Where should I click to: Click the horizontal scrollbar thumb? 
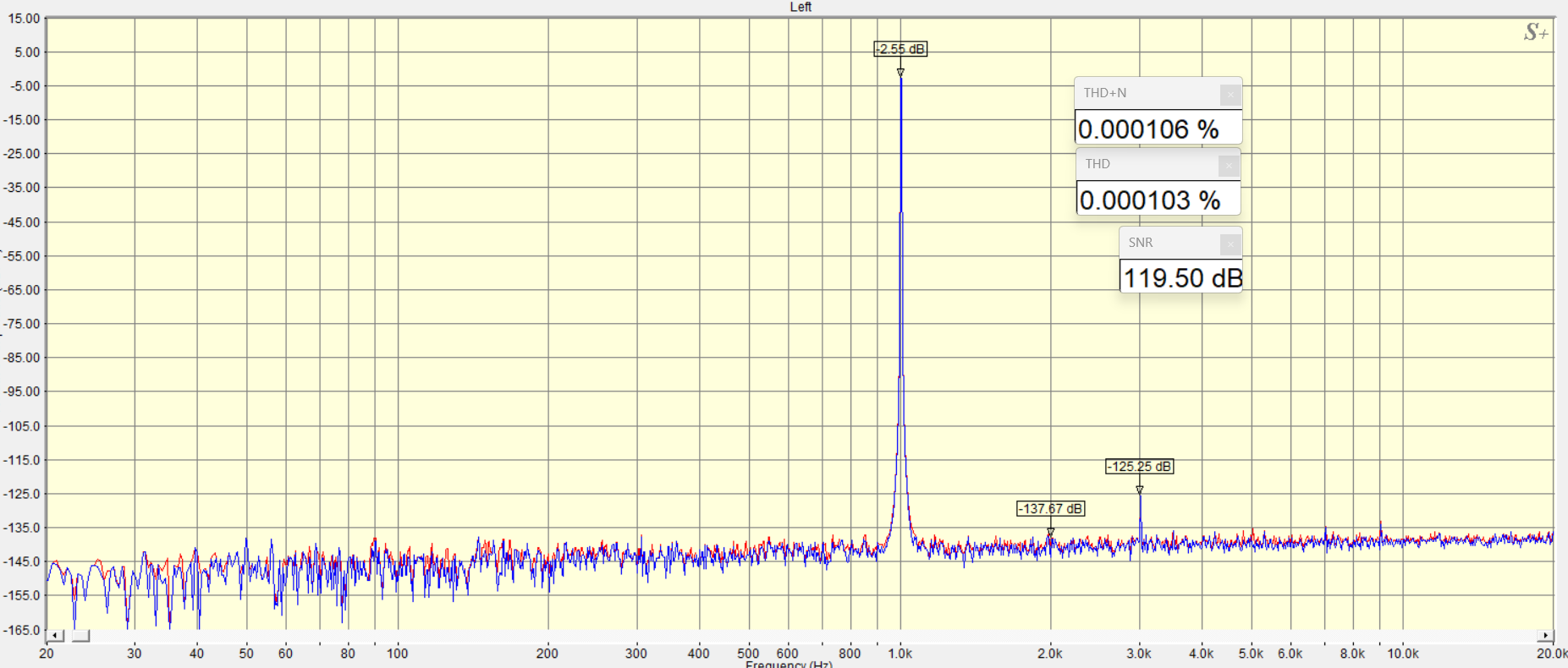click(x=80, y=636)
